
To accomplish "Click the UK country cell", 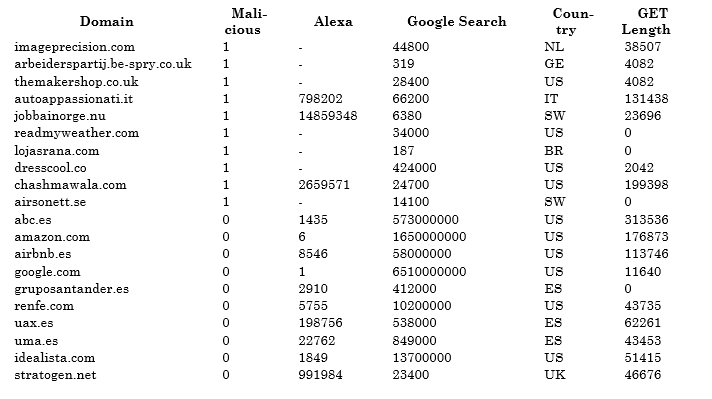I will click(x=555, y=374).
